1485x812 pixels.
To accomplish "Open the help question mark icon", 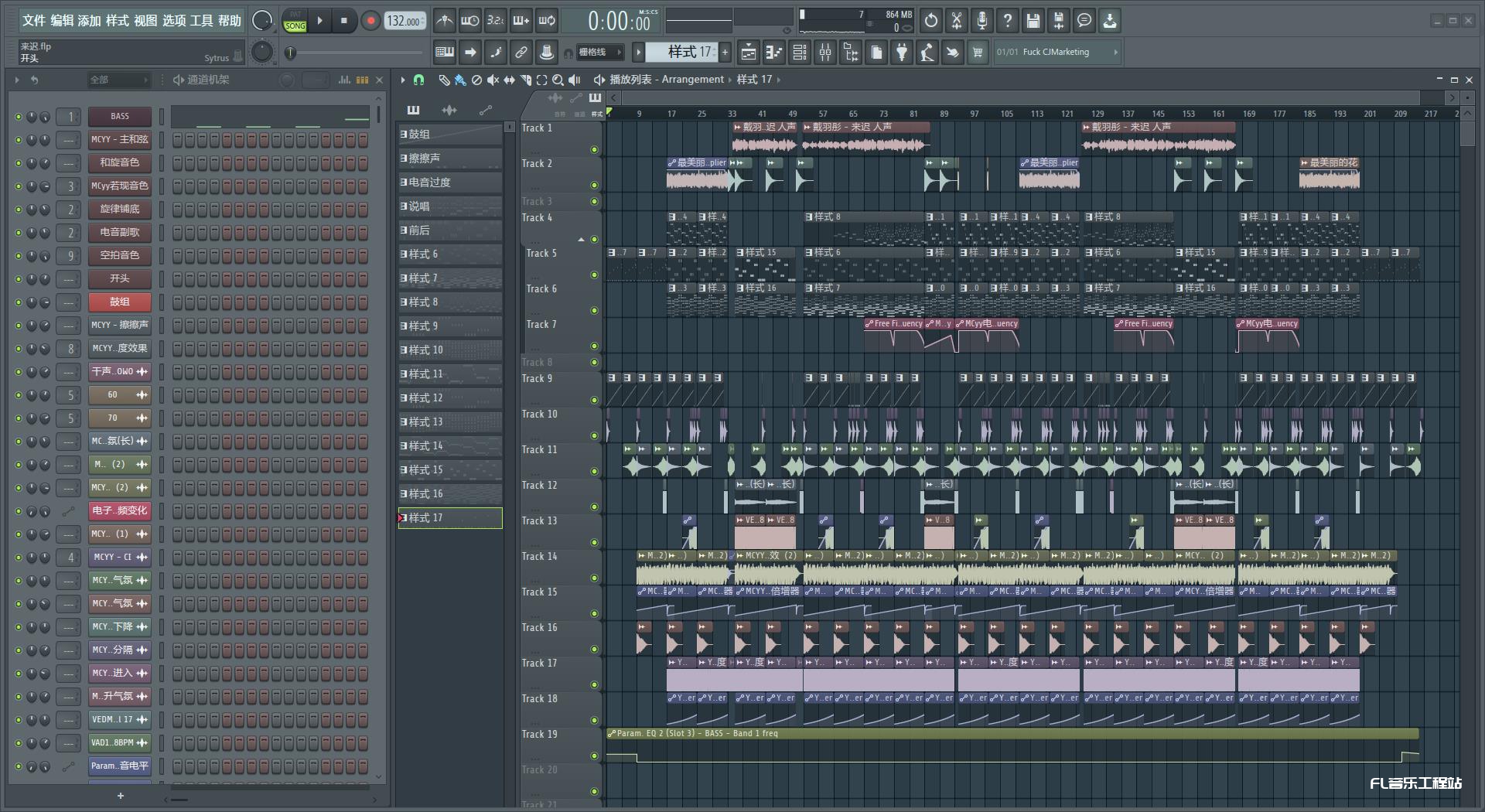I will click(x=1008, y=21).
